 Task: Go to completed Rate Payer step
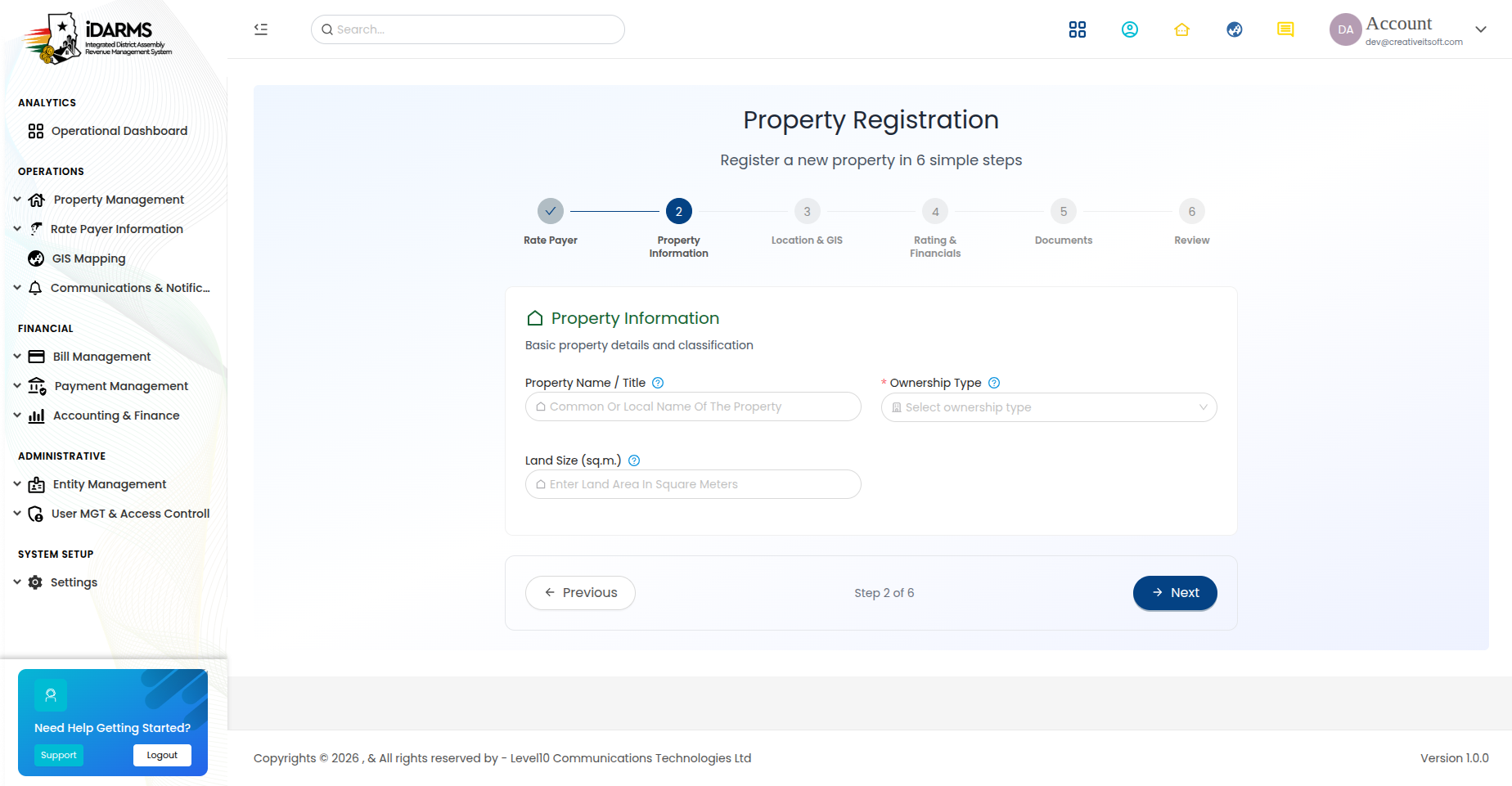point(551,212)
